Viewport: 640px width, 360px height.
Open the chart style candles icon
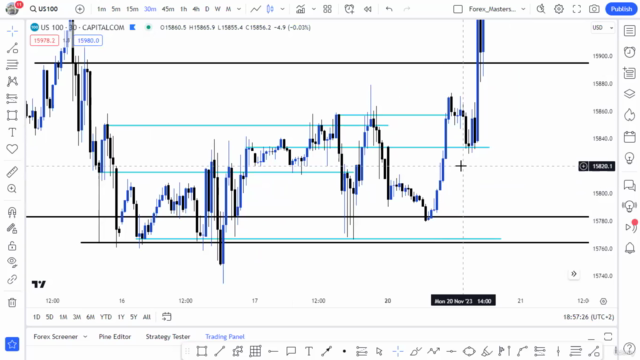point(270,9)
